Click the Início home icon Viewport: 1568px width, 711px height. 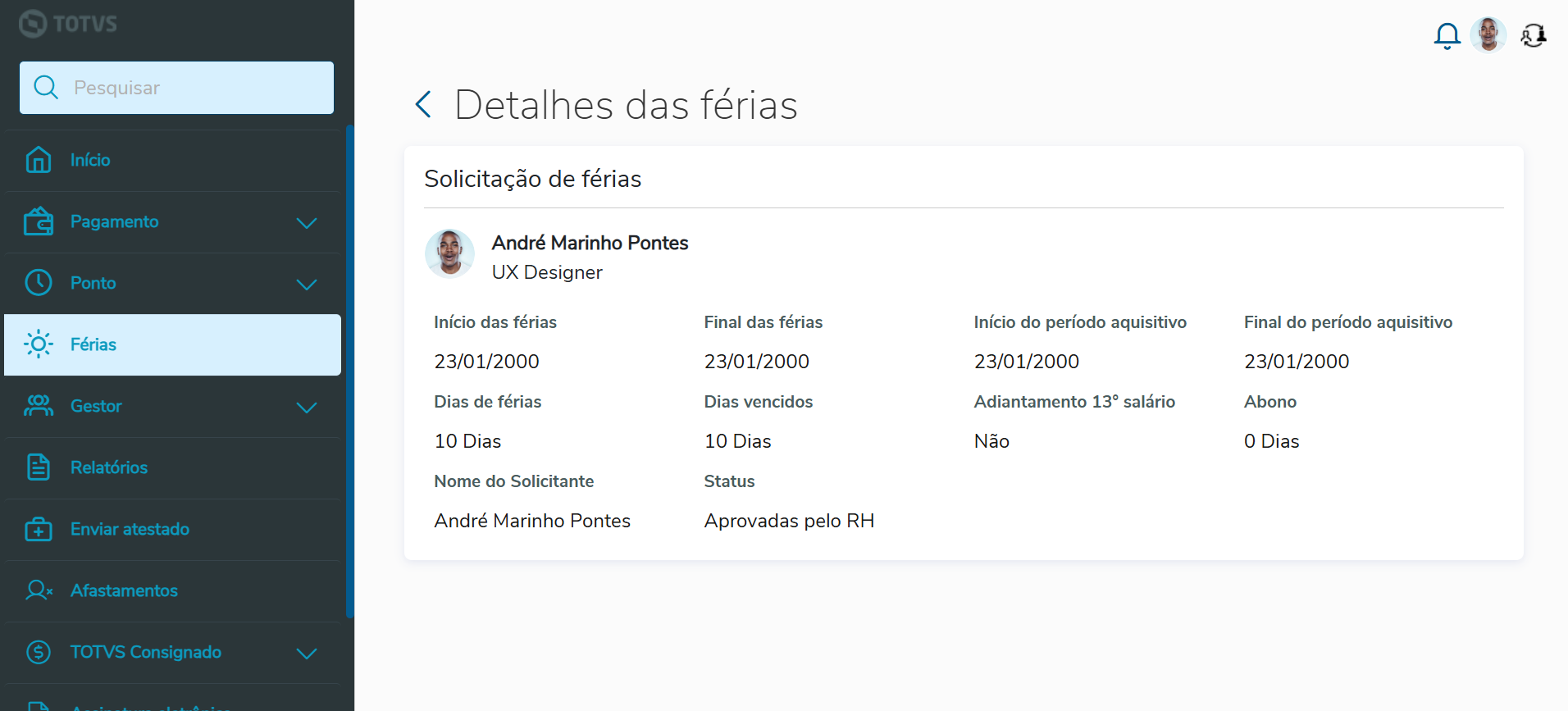[39, 160]
